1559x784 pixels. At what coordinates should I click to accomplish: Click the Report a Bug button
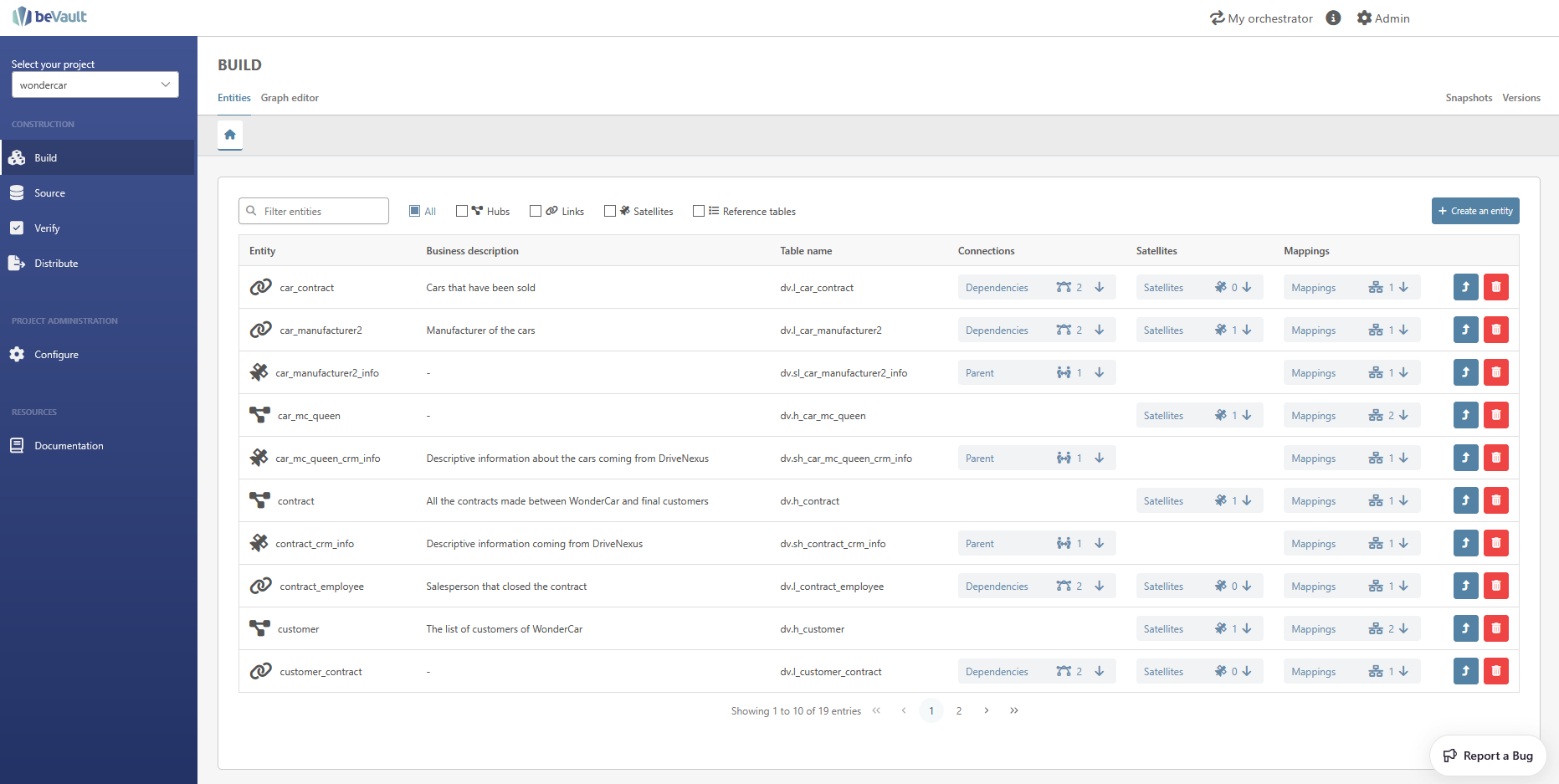pyautogui.click(x=1488, y=756)
